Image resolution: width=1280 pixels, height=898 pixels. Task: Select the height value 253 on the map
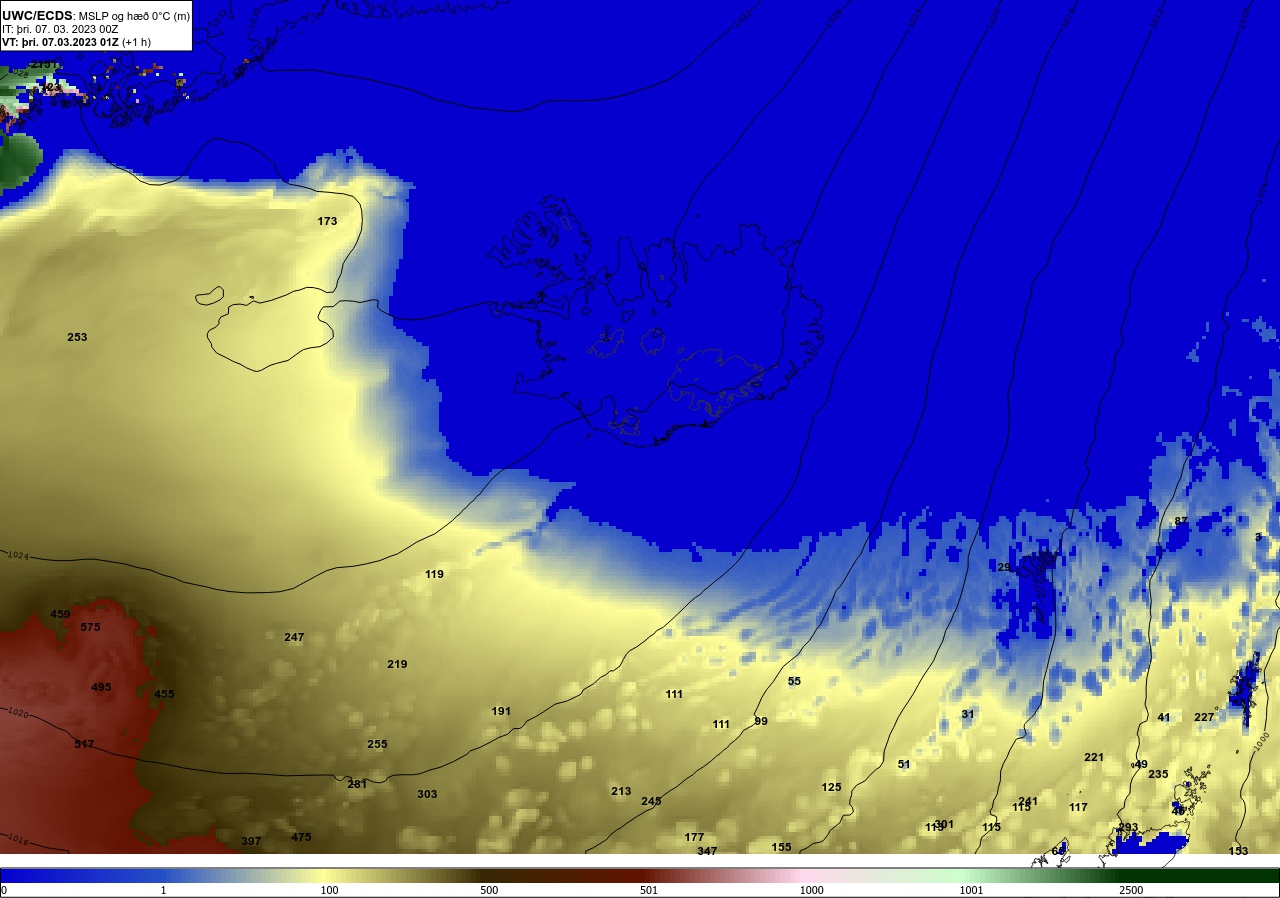[x=77, y=337]
